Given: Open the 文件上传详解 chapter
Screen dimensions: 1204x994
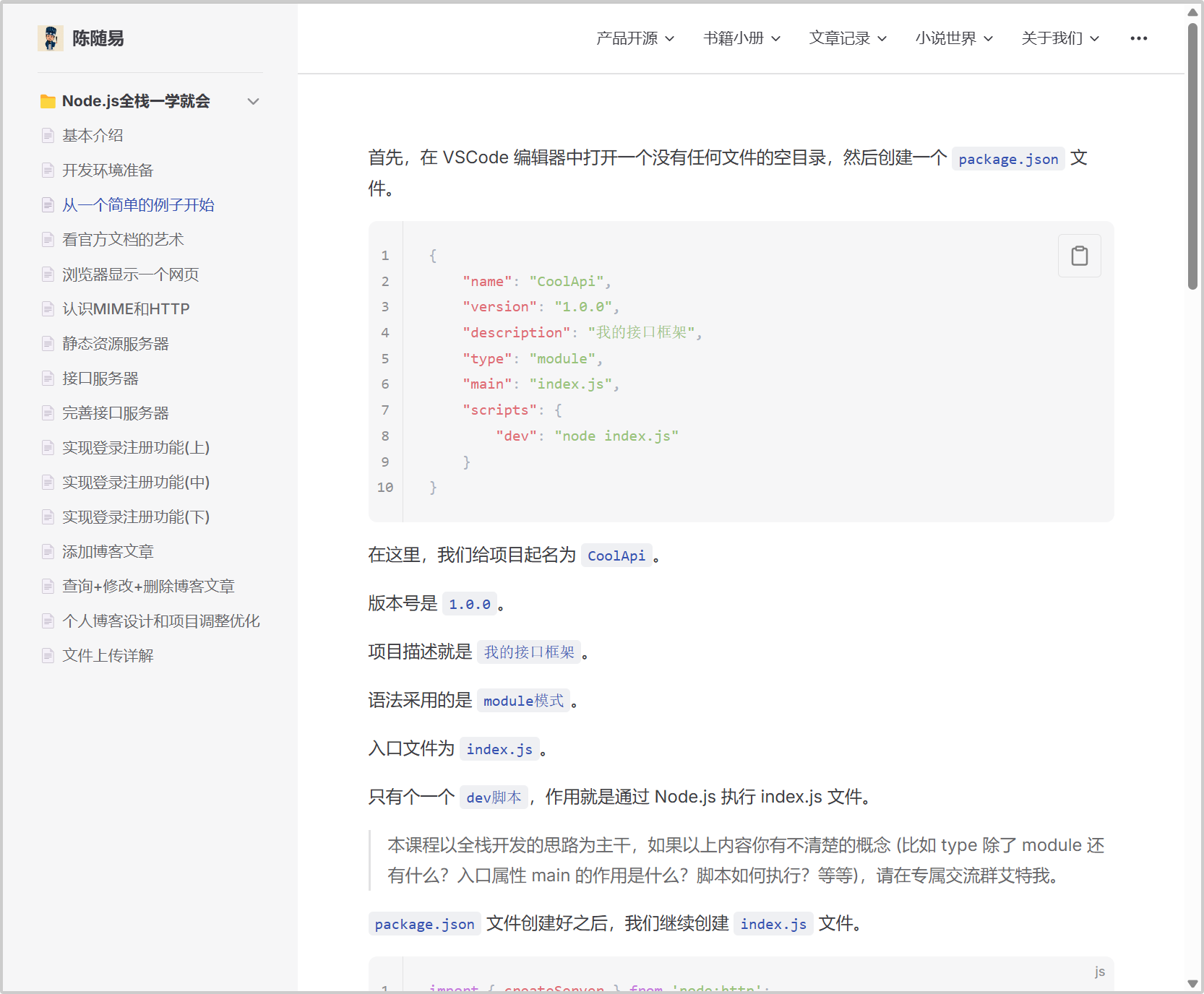Looking at the screenshot, I should 108,656.
